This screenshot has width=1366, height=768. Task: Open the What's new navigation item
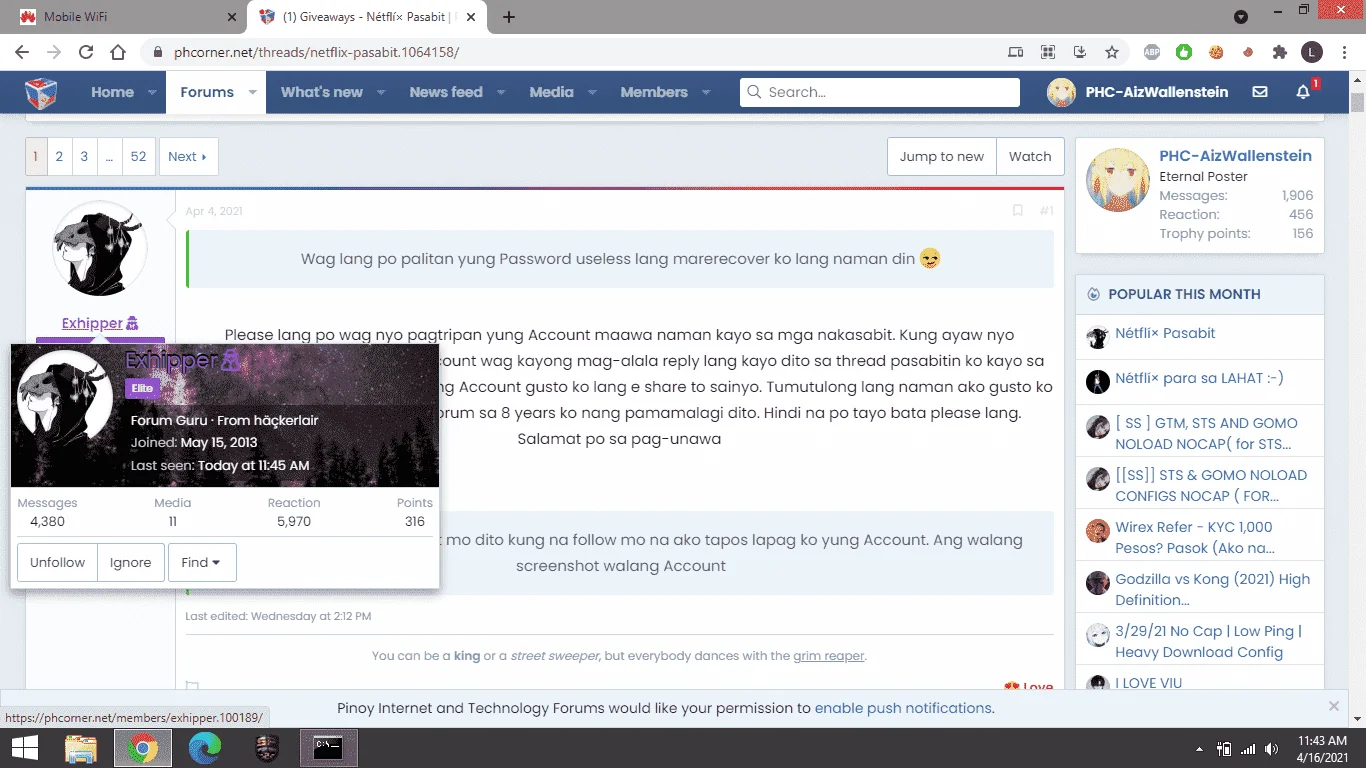[x=322, y=92]
